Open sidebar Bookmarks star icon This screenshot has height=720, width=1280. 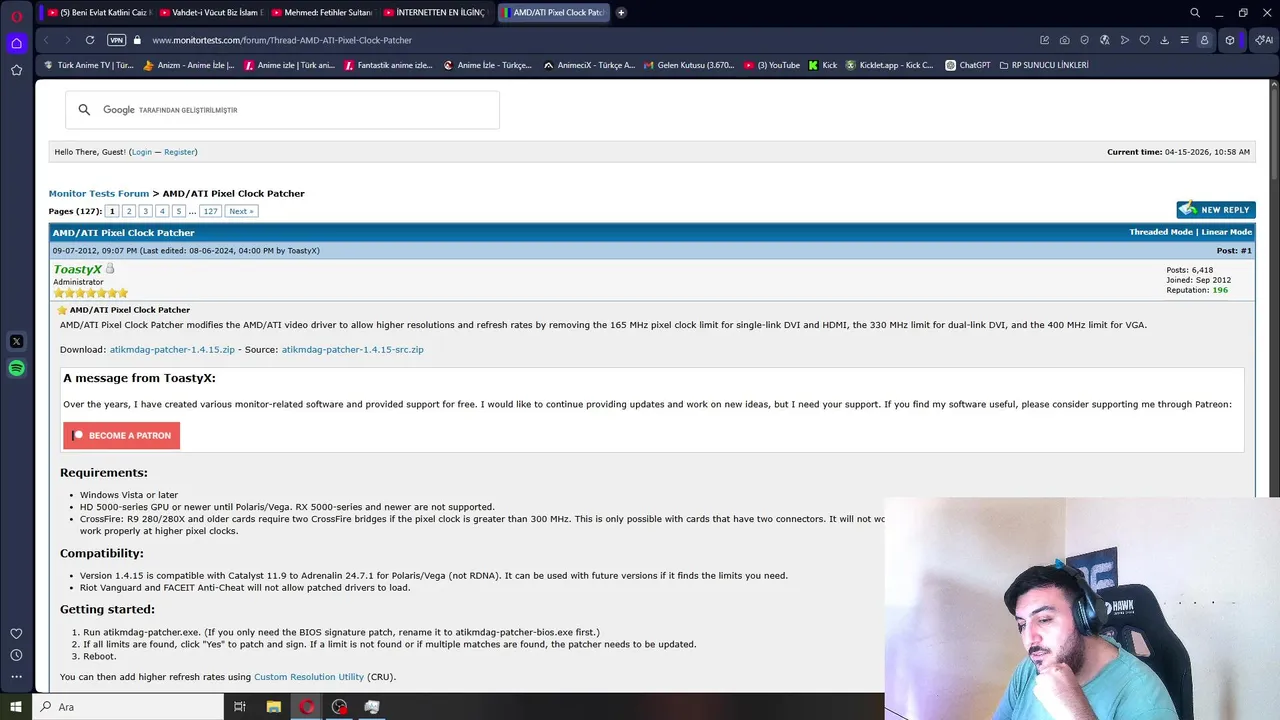click(16, 70)
